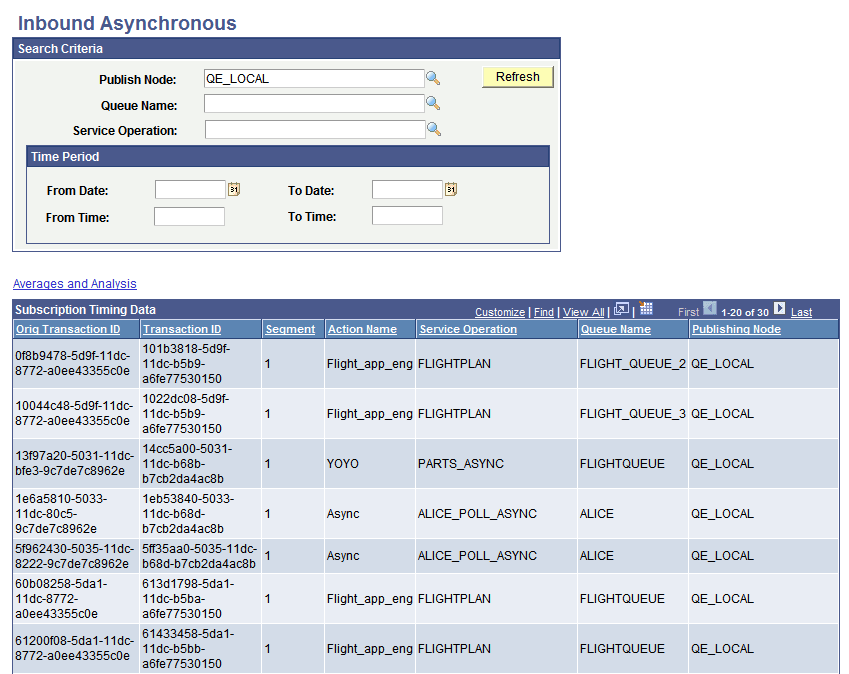Open the From Date calendar picker
This screenshot has width=849, height=674.
[233, 188]
